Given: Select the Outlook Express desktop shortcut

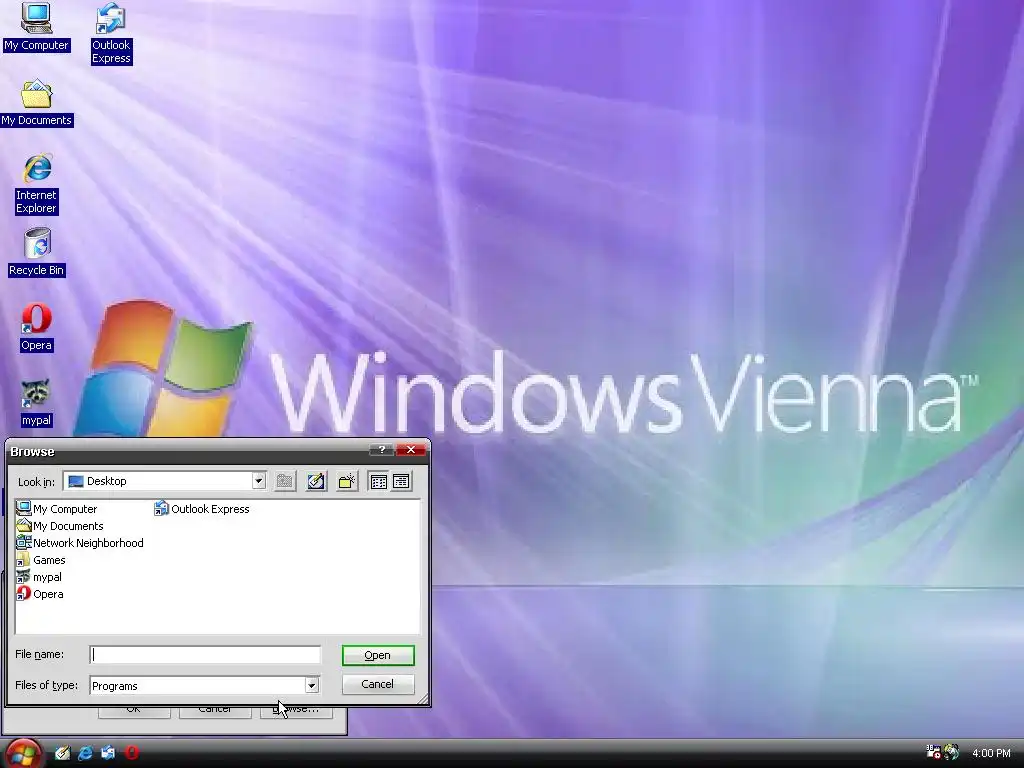Looking at the screenshot, I should pos(111,33).
